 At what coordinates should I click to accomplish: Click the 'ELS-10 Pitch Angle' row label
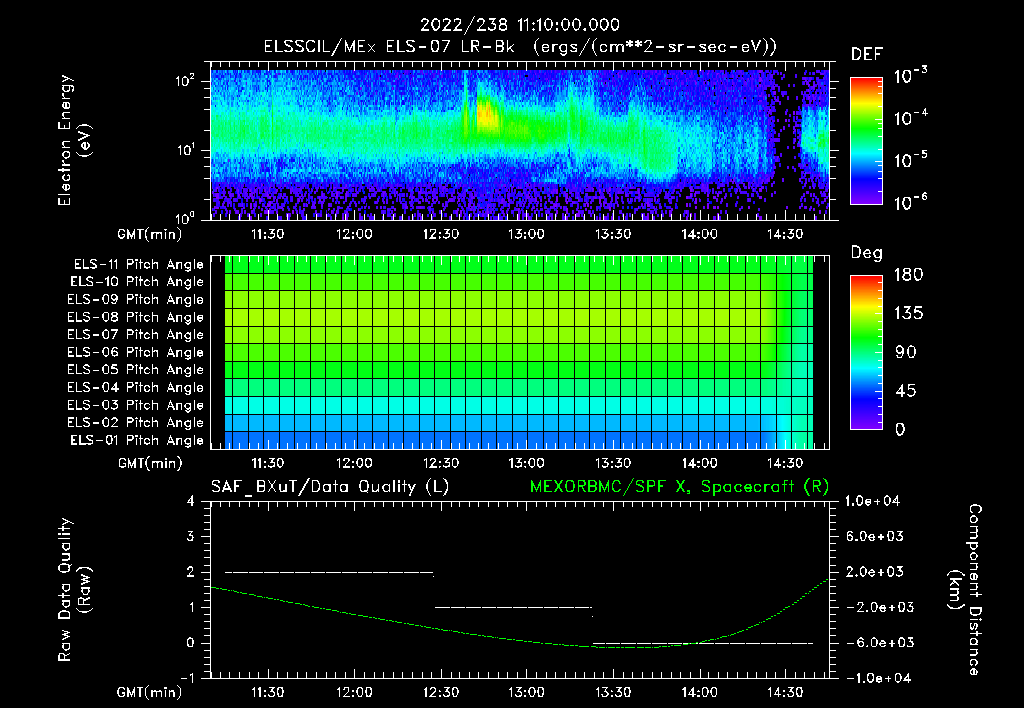point(137,282)
